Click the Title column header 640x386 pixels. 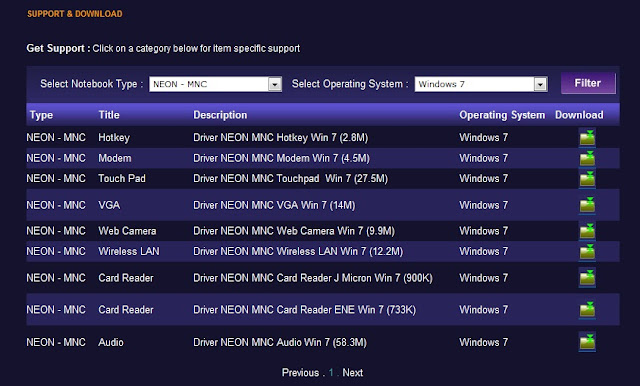coord(109,115)
